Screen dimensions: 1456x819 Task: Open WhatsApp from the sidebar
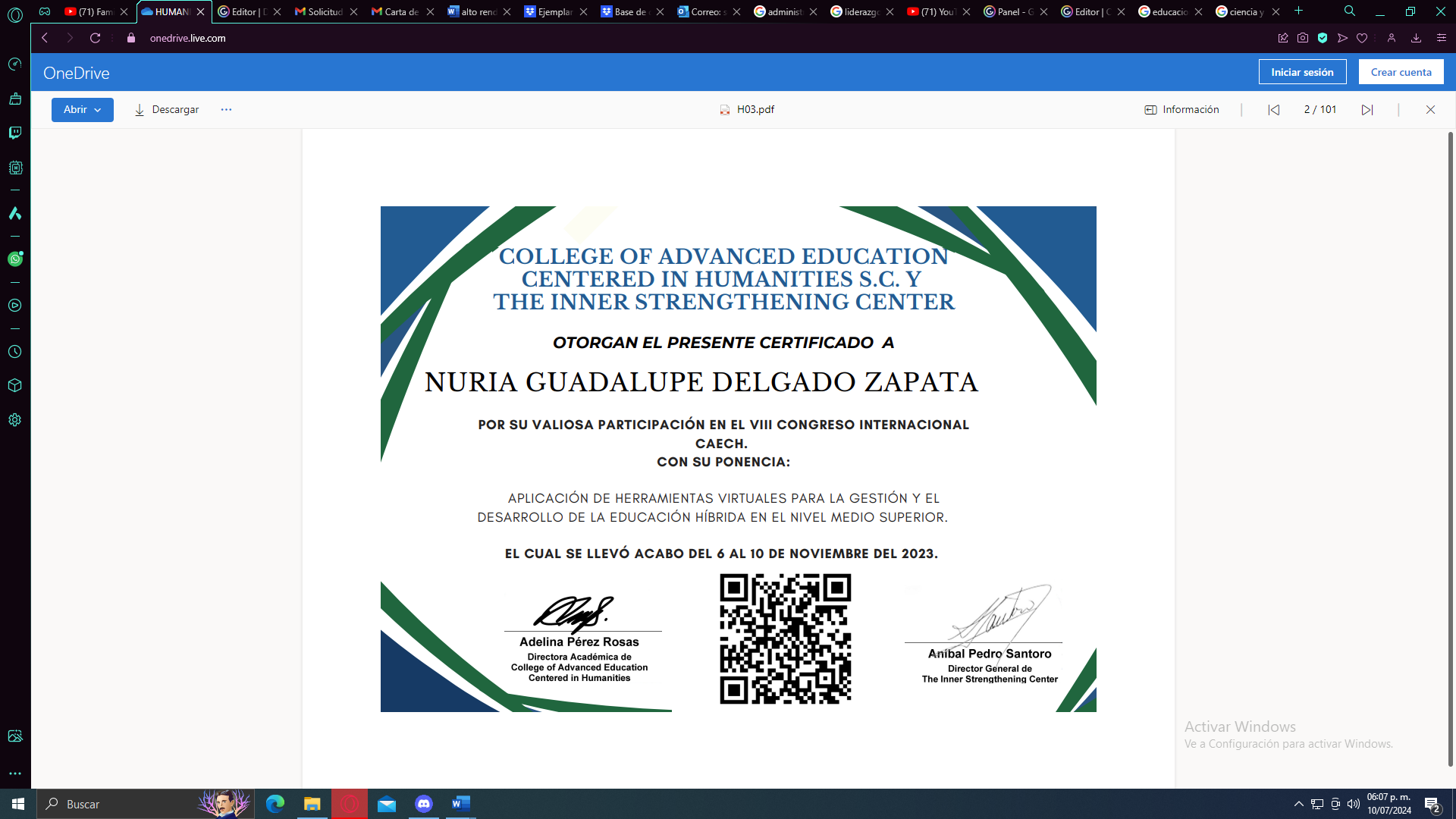14,259
